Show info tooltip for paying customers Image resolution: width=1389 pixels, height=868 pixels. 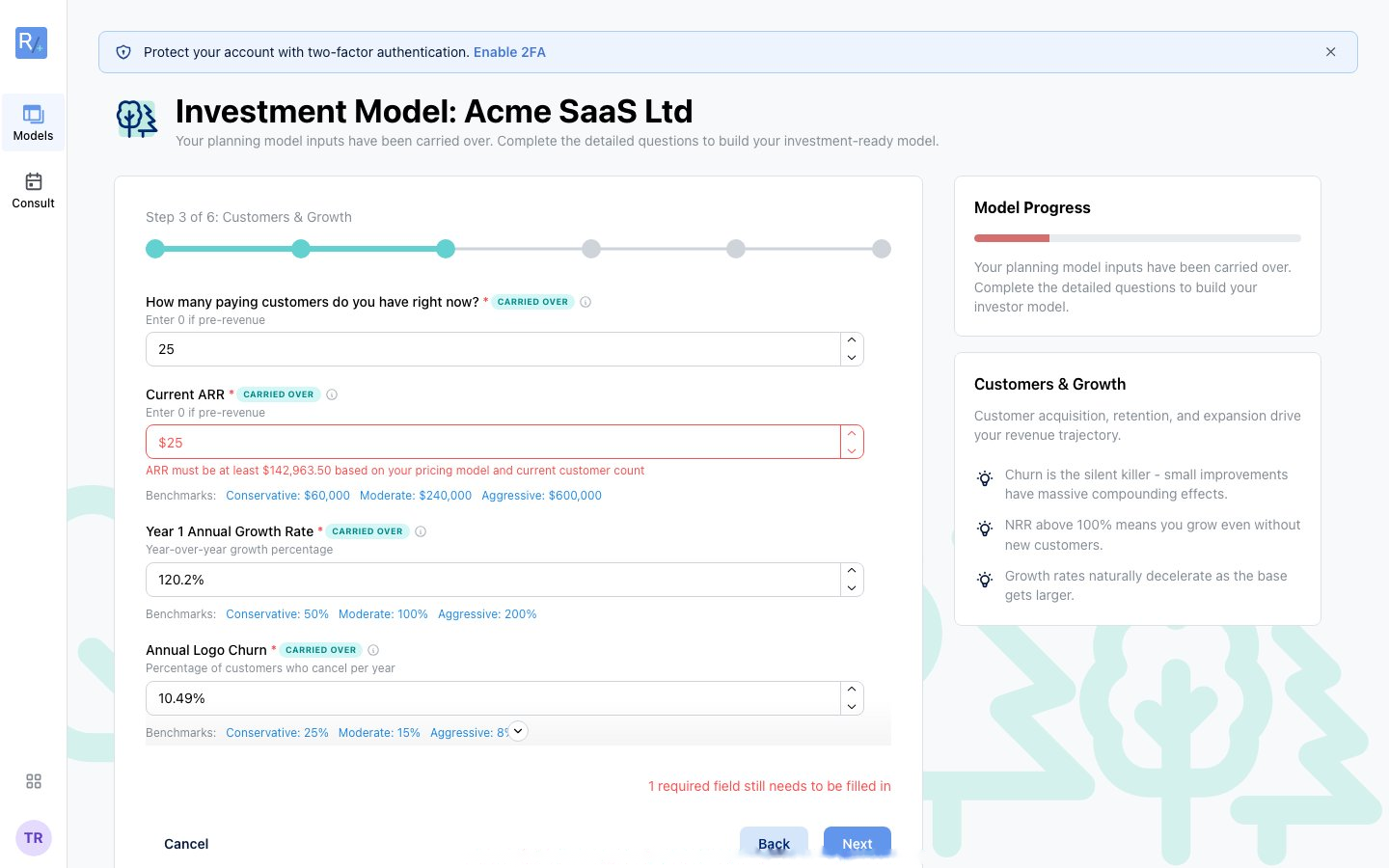click(586, 302)
